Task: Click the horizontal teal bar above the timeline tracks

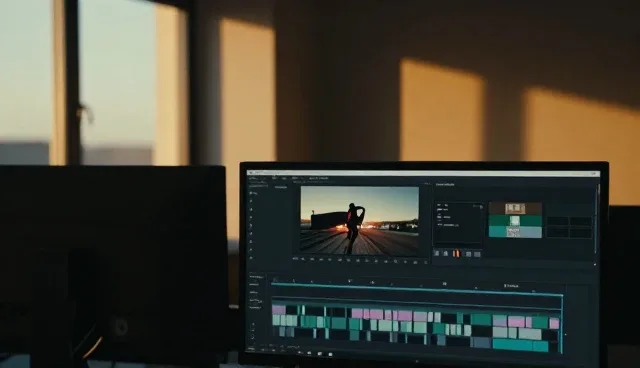Action: (x=416, y=289)
